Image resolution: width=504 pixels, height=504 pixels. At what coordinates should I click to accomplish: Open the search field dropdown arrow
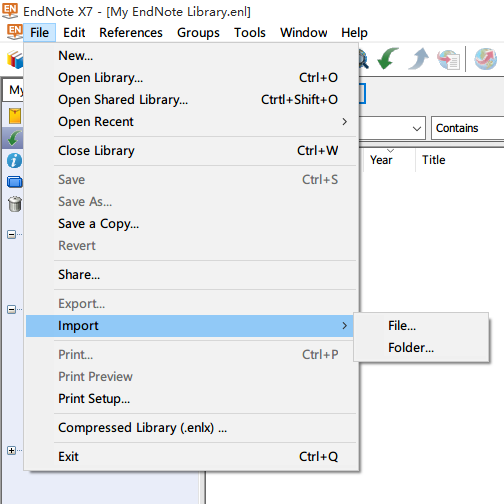(x=416, y=128)
